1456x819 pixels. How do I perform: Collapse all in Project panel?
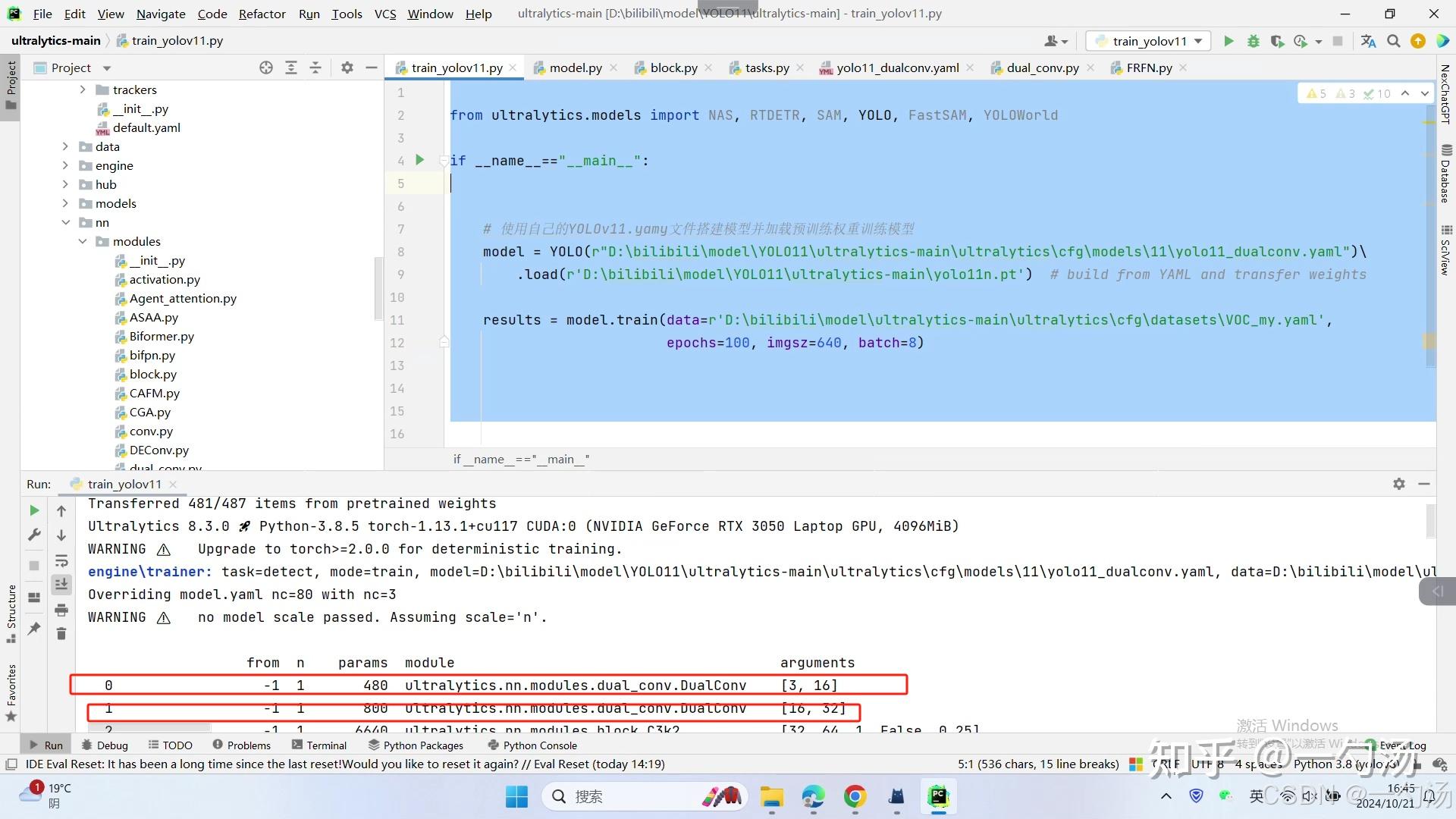click(315, 67)
